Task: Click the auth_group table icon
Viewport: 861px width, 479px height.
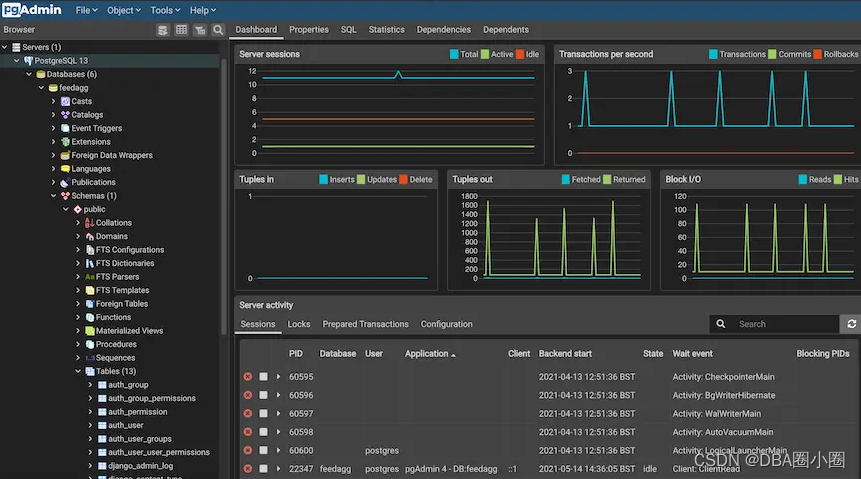Action: [x=102, y=385]
